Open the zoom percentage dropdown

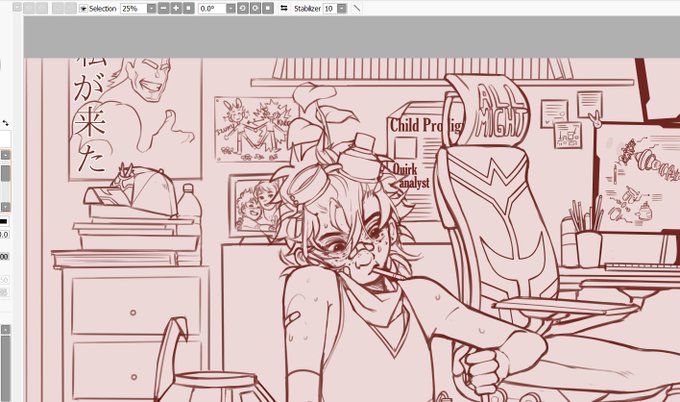[151, 9]
